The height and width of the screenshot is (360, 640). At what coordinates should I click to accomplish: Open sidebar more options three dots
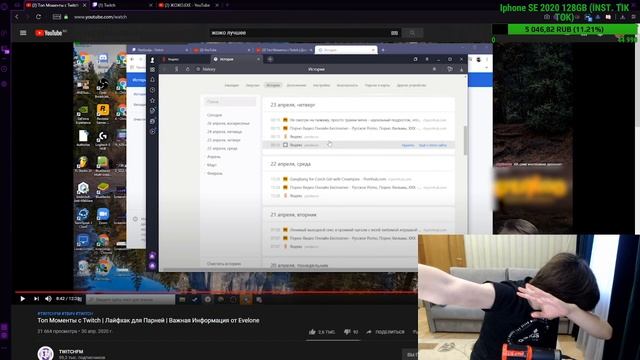[4, 348]
